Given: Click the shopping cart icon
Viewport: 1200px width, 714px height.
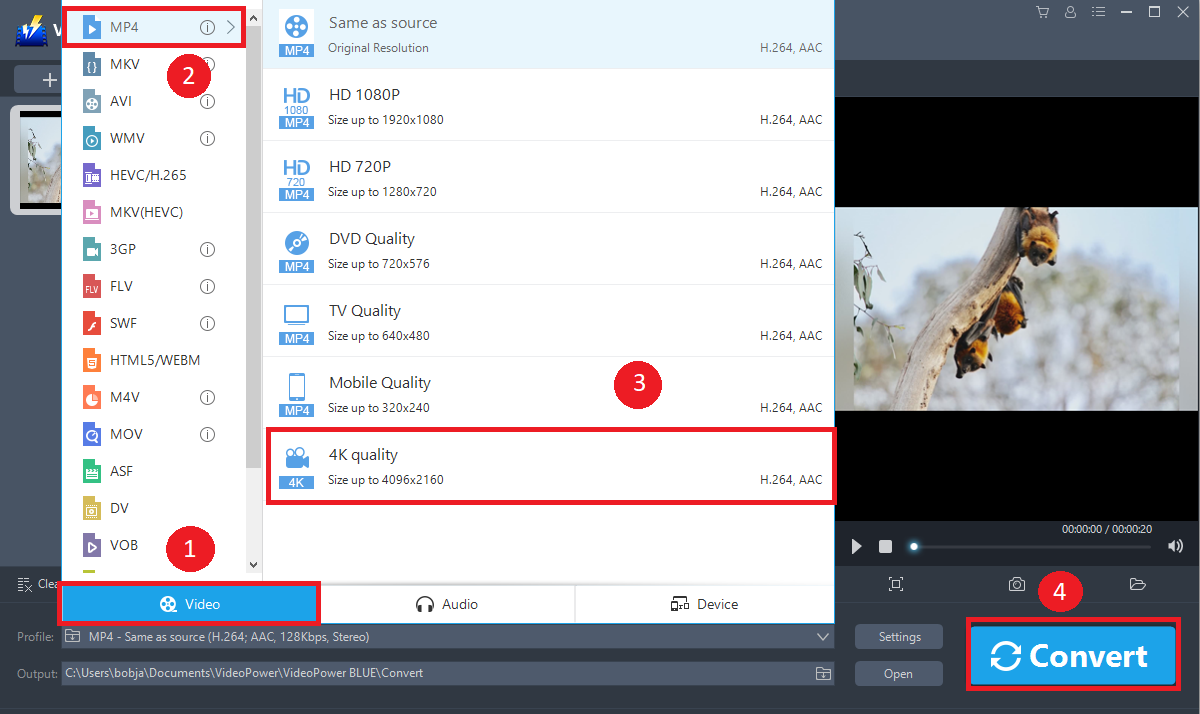Looking at the screenshot, I should click(1043, 12).
